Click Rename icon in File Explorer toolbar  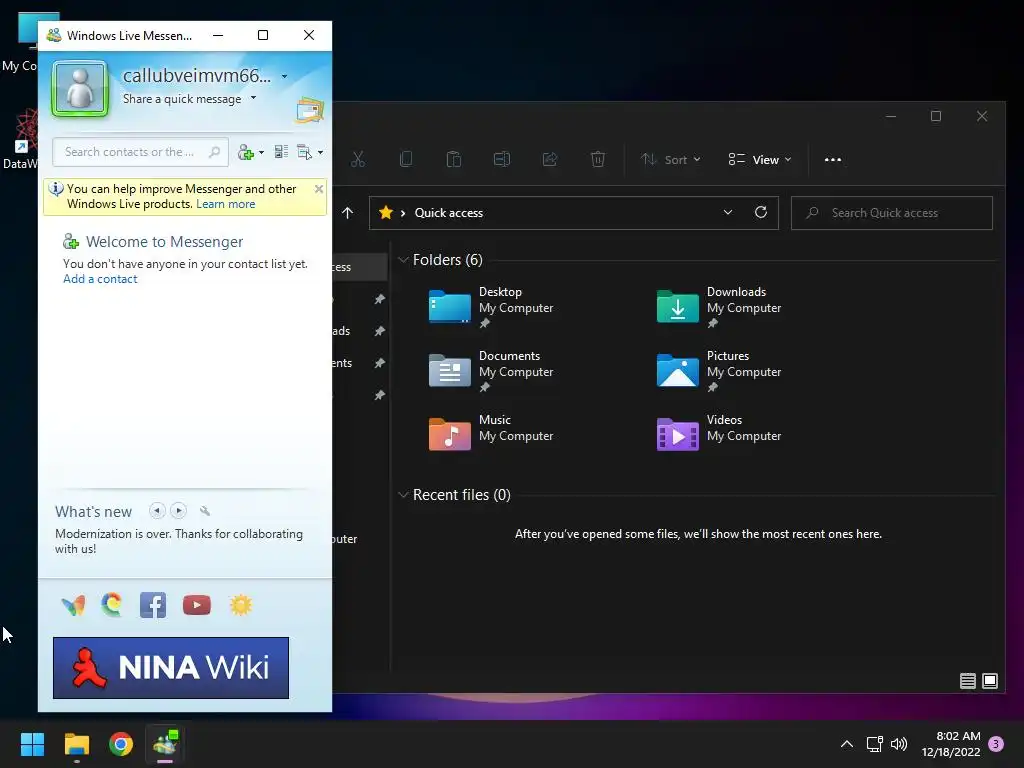tap(502, 159)
